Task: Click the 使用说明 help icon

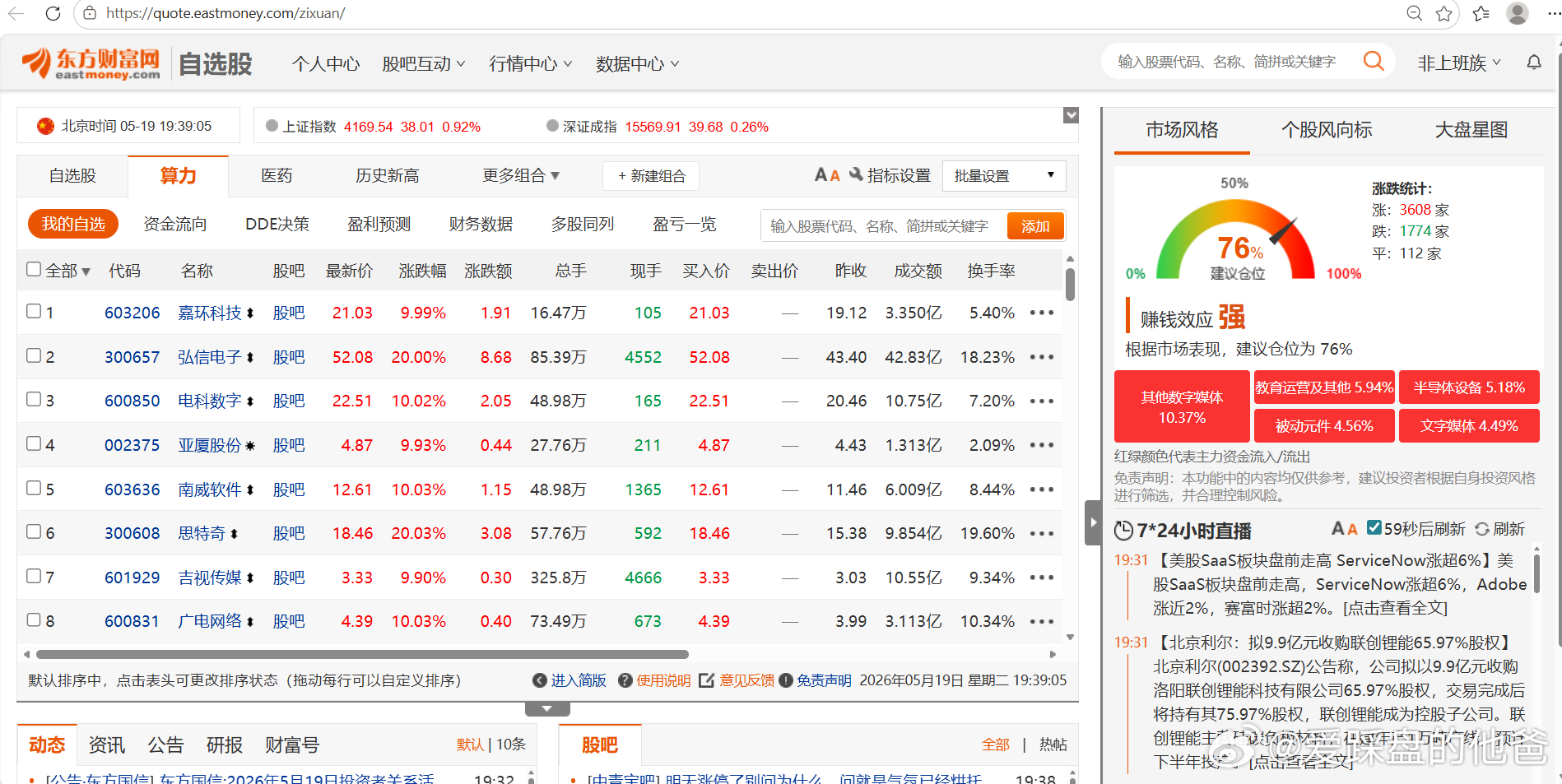Action: 625,680
